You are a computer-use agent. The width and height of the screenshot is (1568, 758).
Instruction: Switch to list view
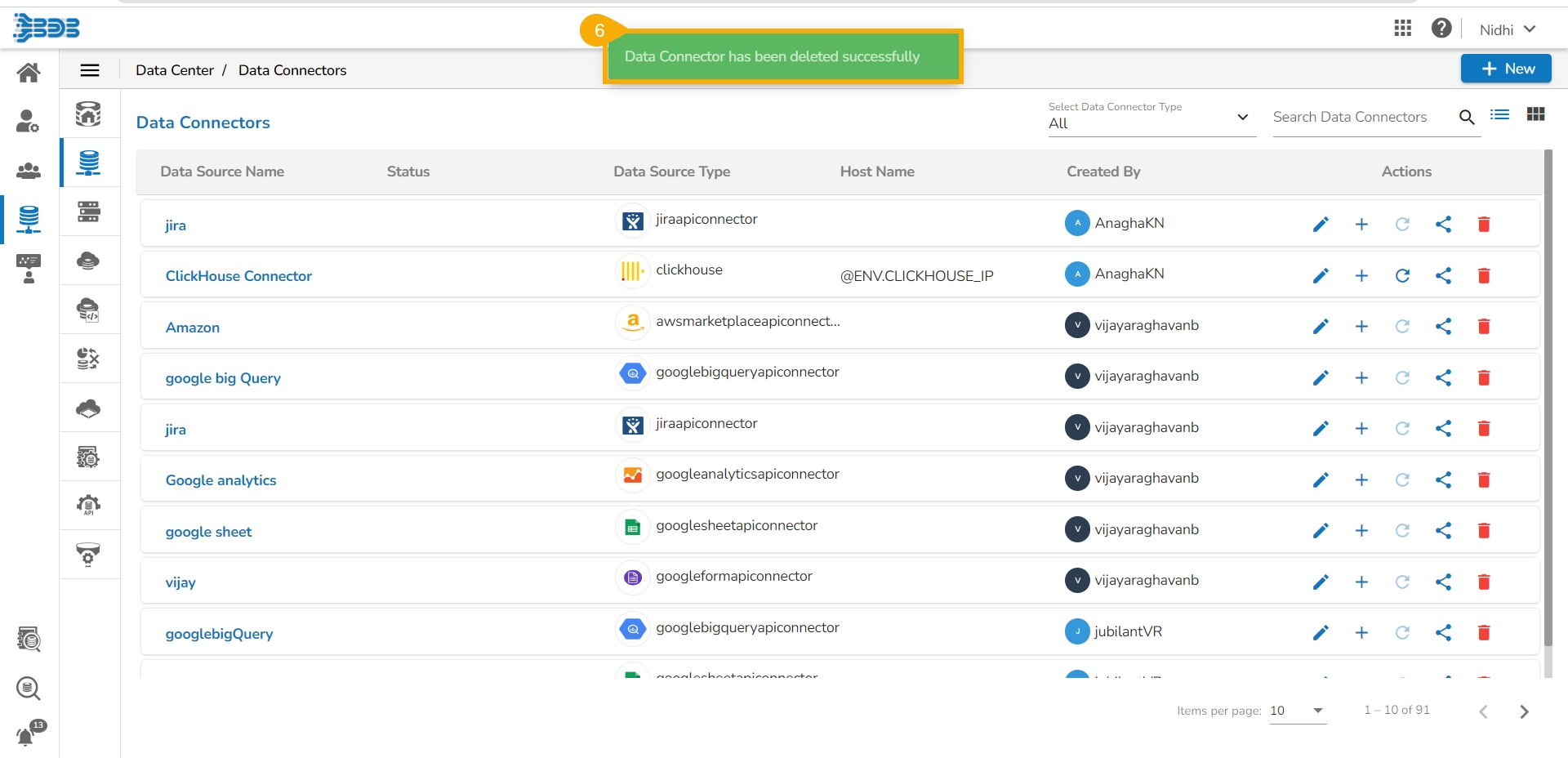[1499, 115]
